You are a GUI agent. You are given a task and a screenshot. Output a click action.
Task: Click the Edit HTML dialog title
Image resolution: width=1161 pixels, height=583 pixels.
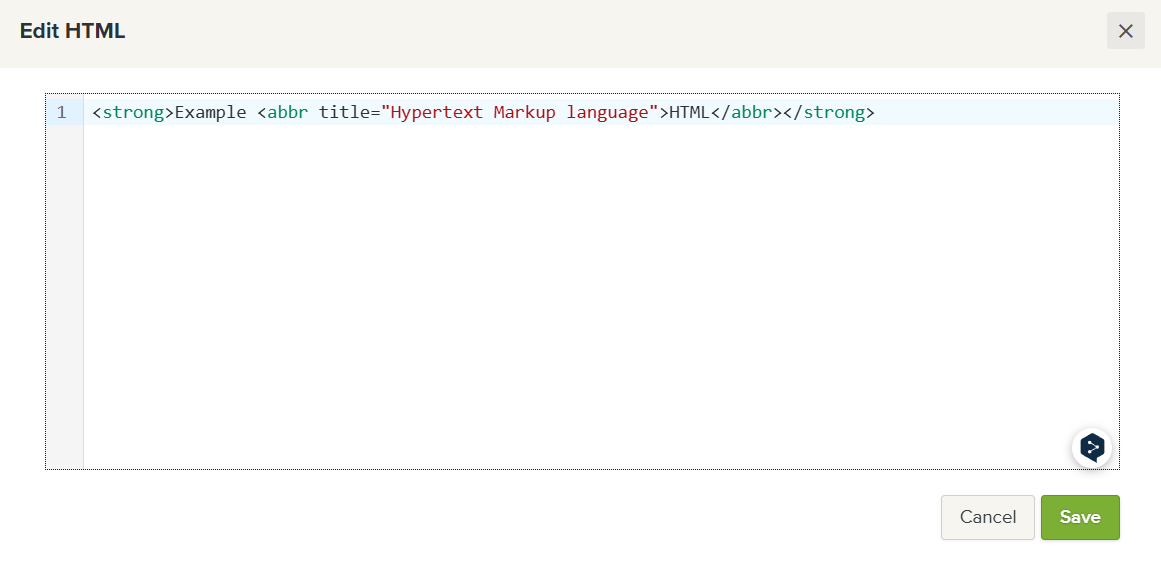[73, 31]
